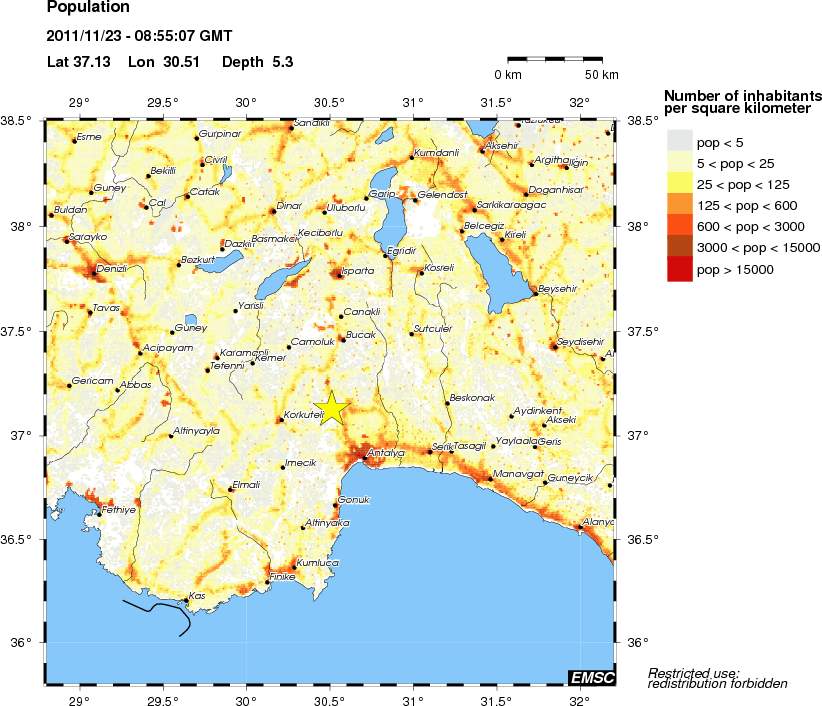Image resolution: width=822 pixels, height=706 pixels.
Task: Click the EMSC logo on the map
Action: [x=590, y=678]
